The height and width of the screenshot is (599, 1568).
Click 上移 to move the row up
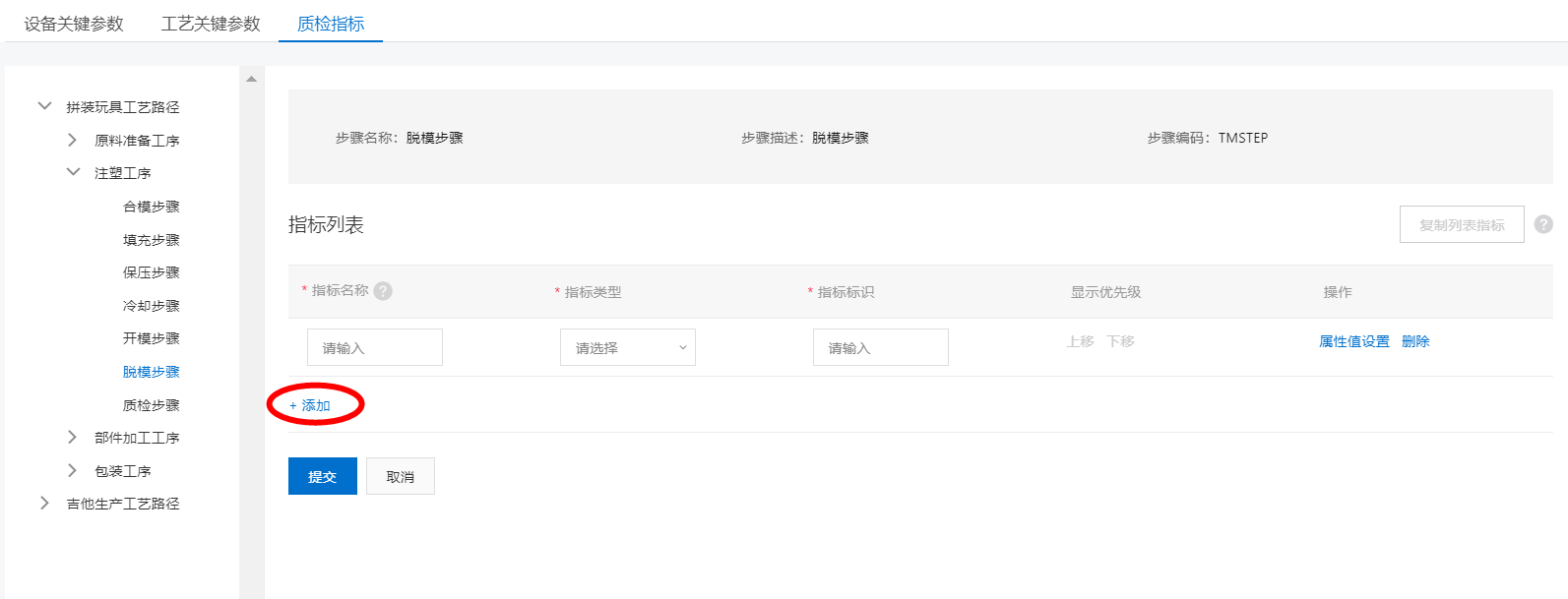(x=1080, y=341)
